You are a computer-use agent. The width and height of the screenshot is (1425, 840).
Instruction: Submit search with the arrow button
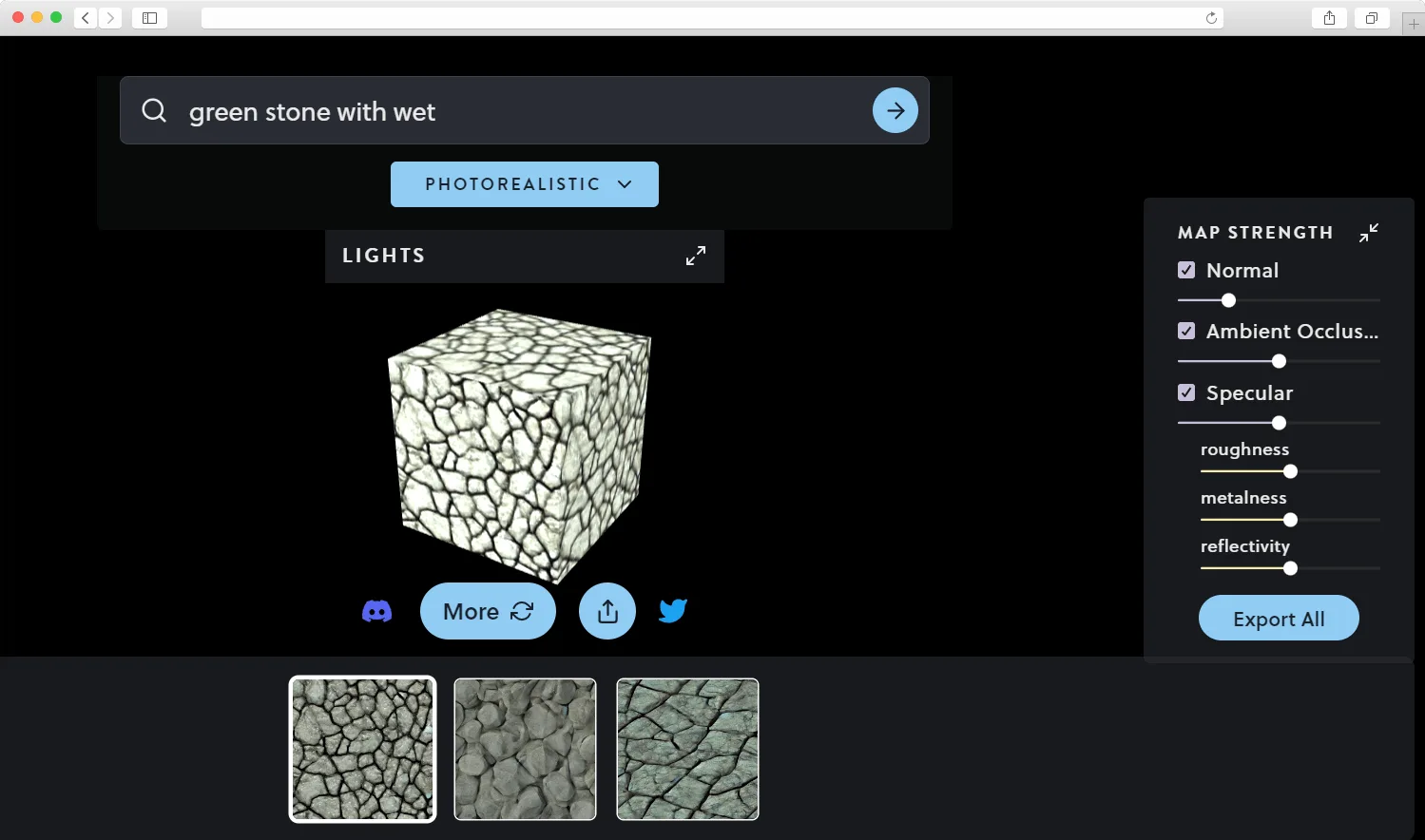[895, 110]
